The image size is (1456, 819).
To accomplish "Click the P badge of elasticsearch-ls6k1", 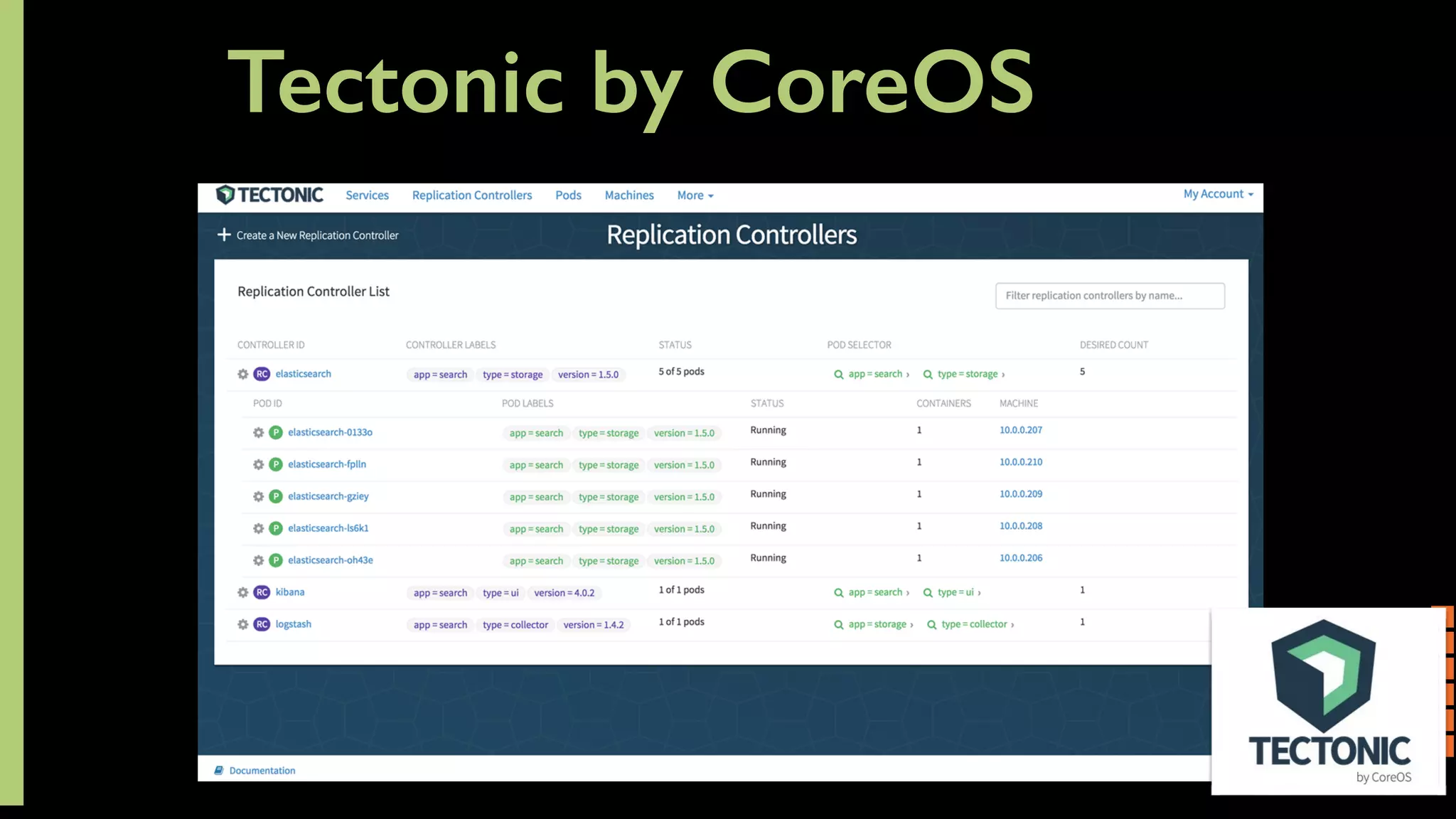I will point(276,528).
